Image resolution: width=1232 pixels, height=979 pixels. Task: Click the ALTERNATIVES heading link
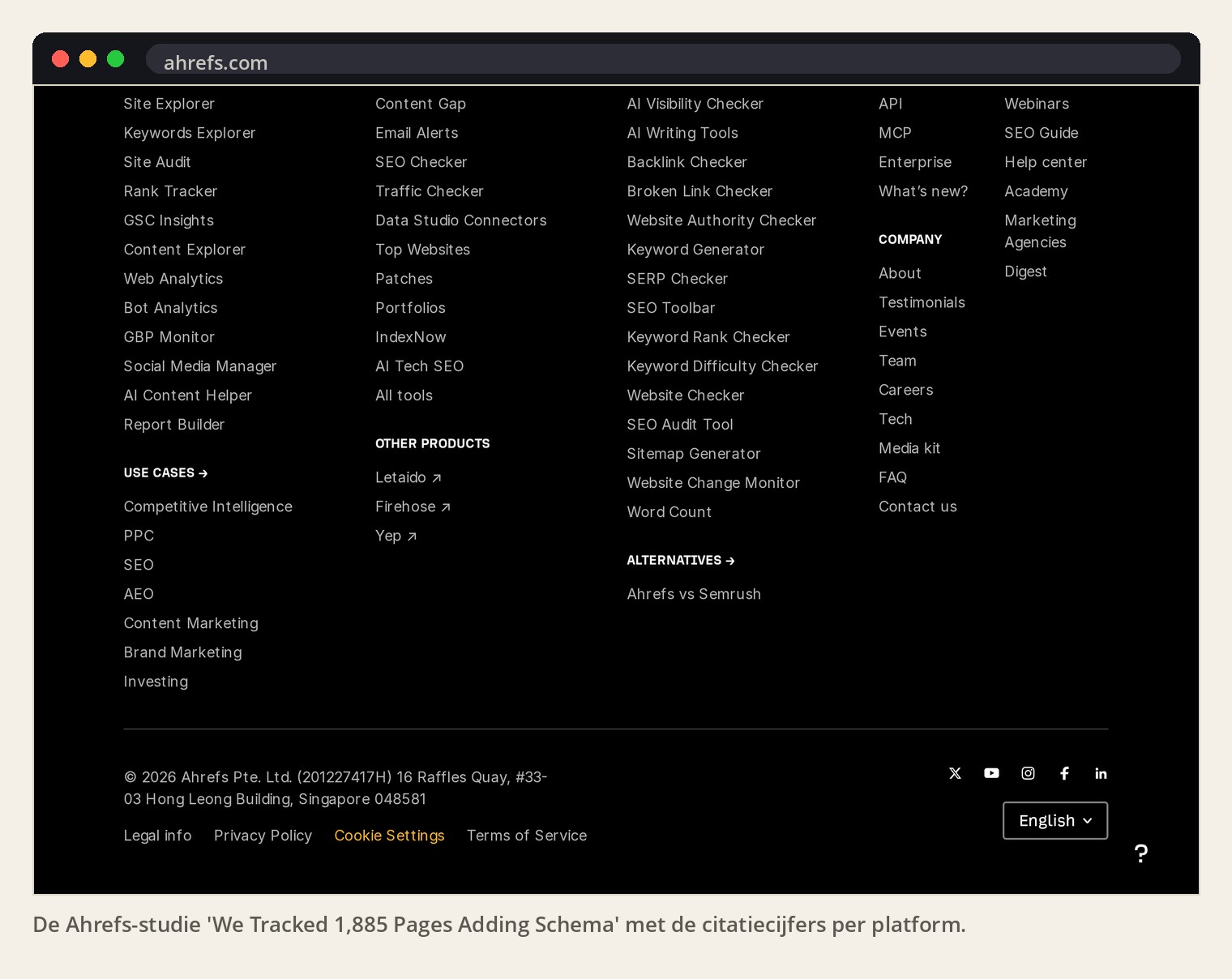[x=681, y=560]
